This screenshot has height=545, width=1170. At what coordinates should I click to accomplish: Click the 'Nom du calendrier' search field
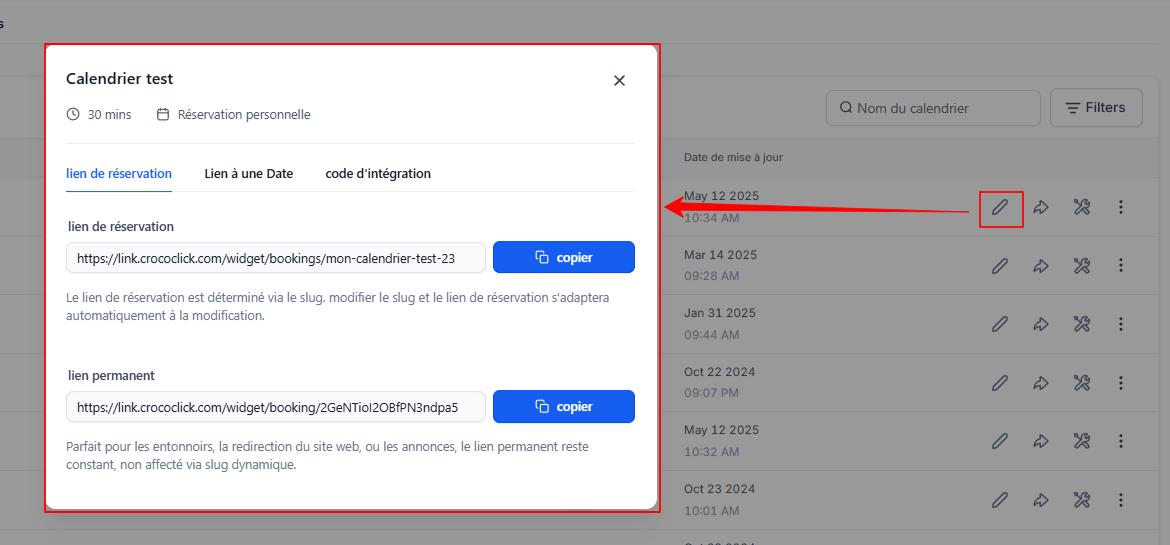[x=933, y=108]
